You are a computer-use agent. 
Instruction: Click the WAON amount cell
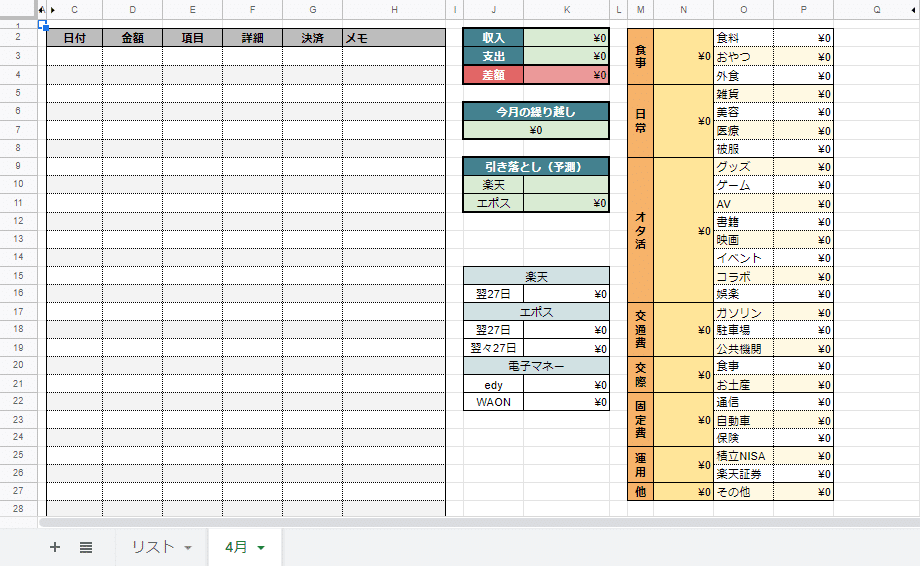[x=566, y=402]
